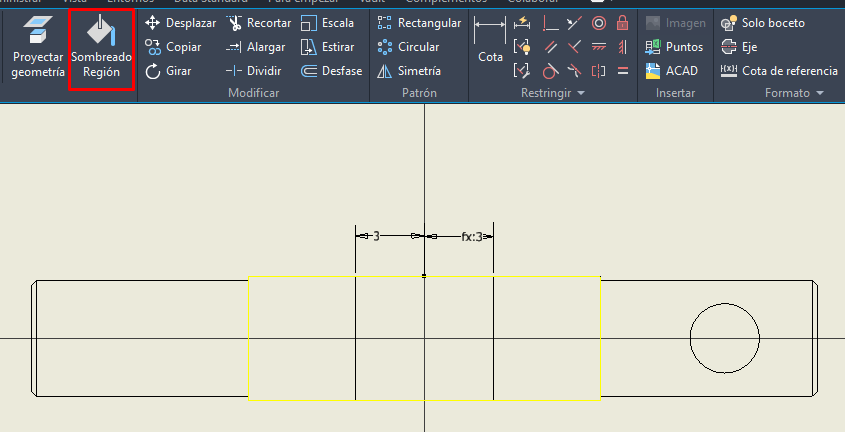Image resolution: width=845 pixels, height=432 pixels.
Task: Apply the coincident constraint icon
Action: point(551,23)
